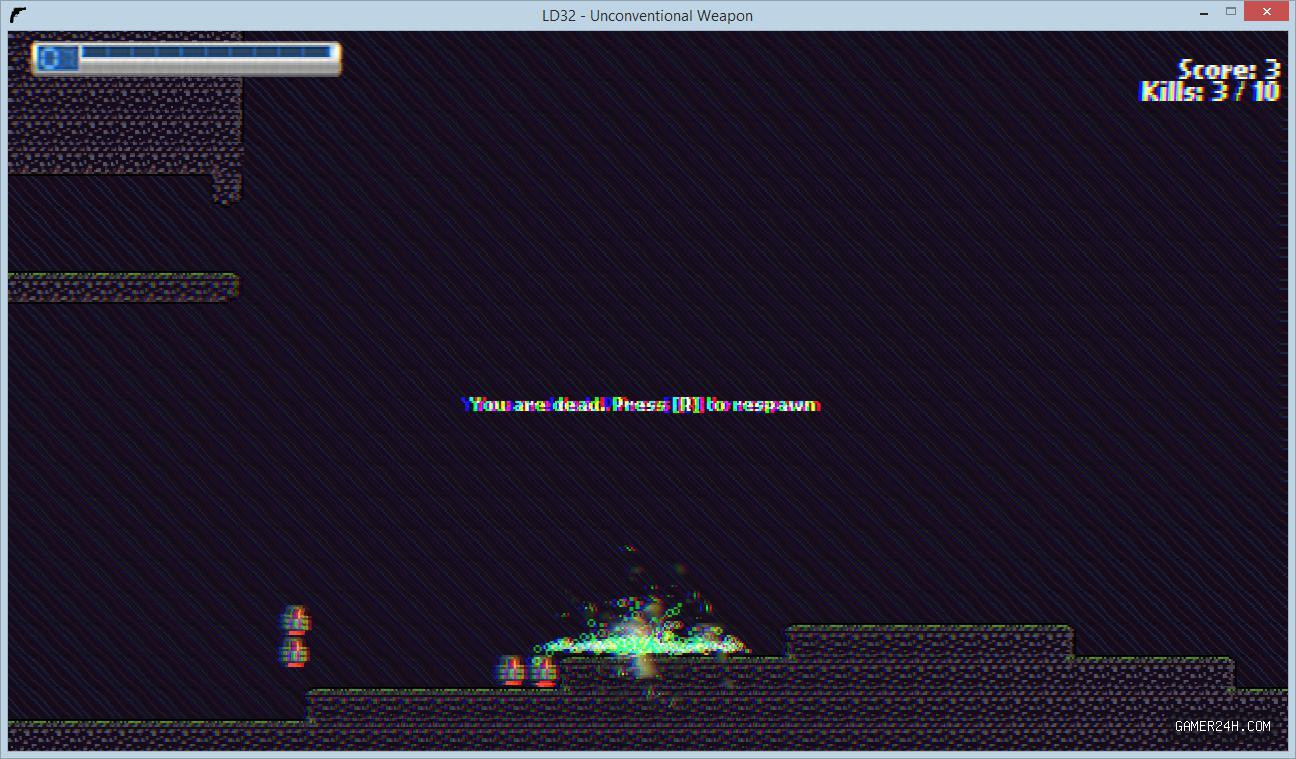This screenshot has width=1296, height=759.
Task: Click the 'You are dead. Press [R] to respawn' message
Action: [x=641, y=405]
